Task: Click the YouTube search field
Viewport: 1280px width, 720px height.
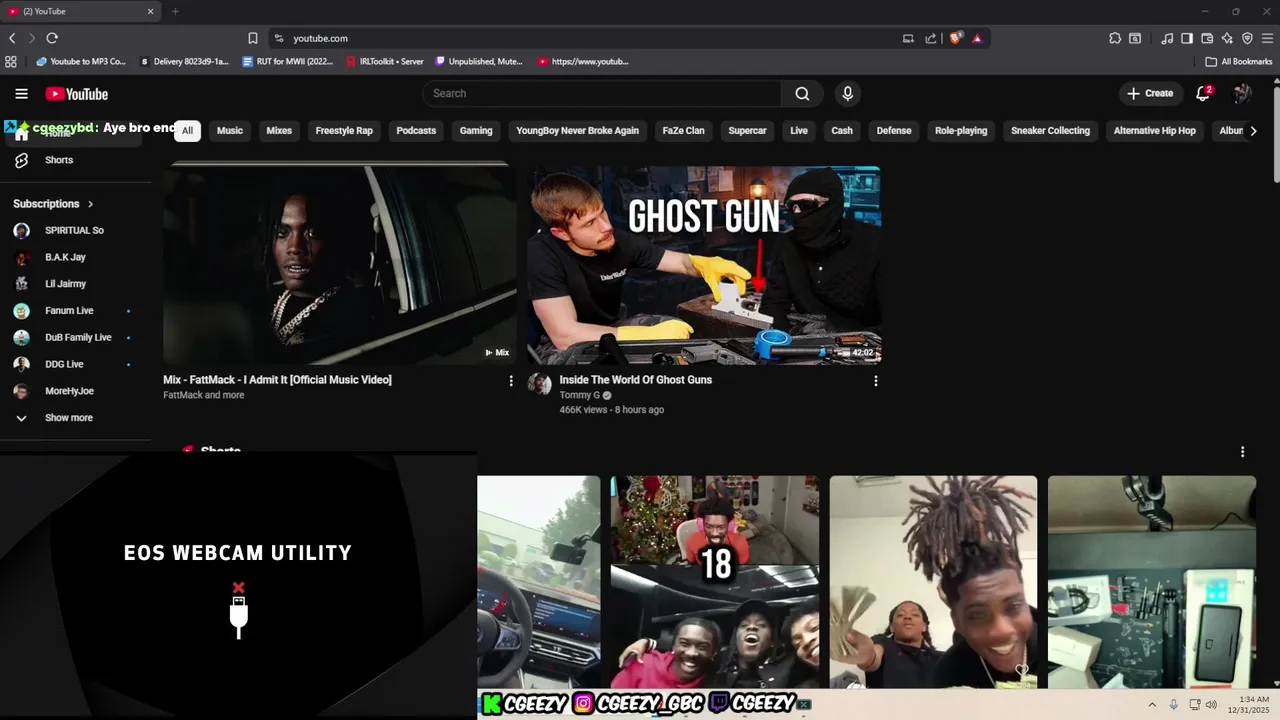Action: (x=602, y=93)
